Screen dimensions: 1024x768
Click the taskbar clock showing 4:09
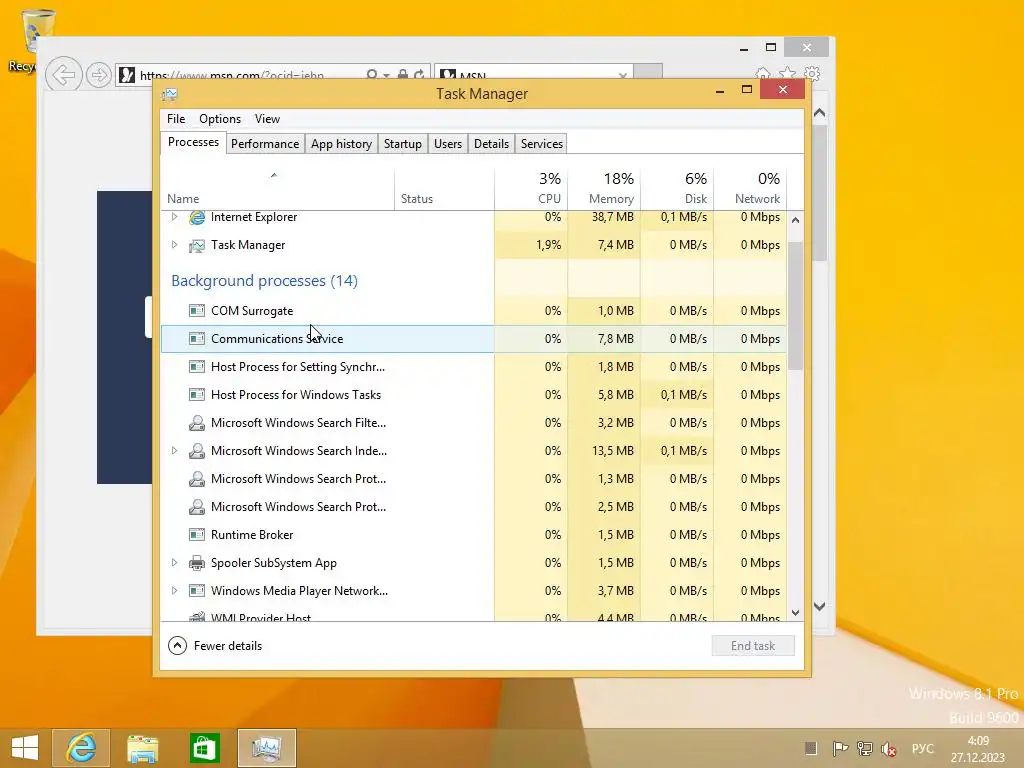[978, 749]
